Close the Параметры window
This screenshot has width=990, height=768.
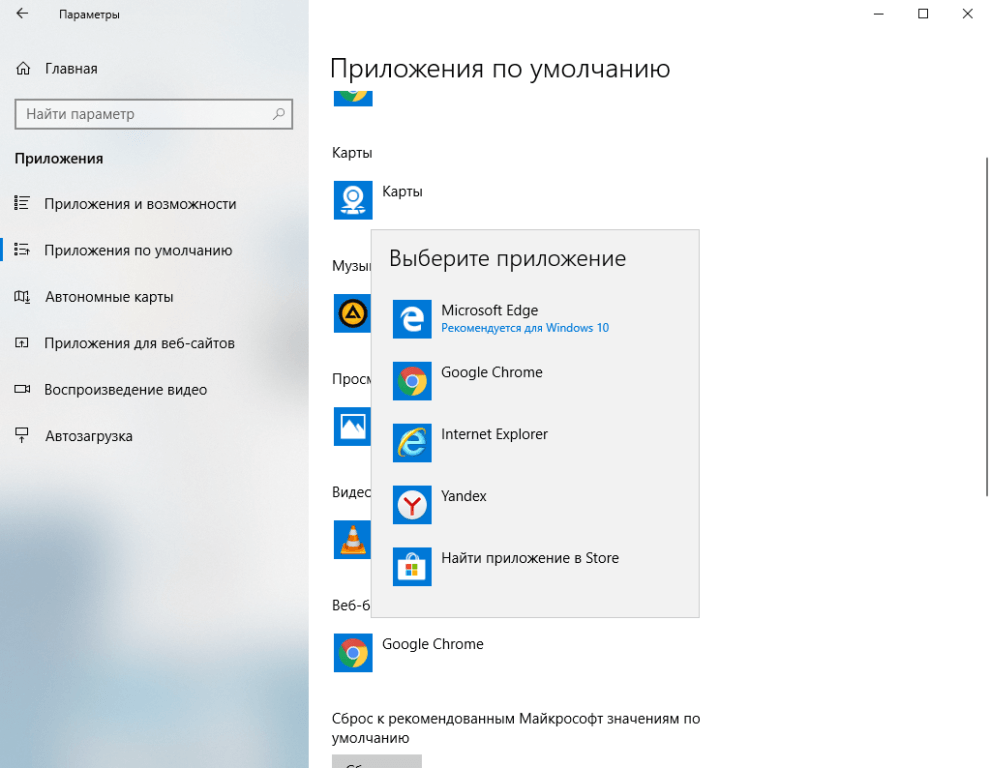[x=967, y=14]
